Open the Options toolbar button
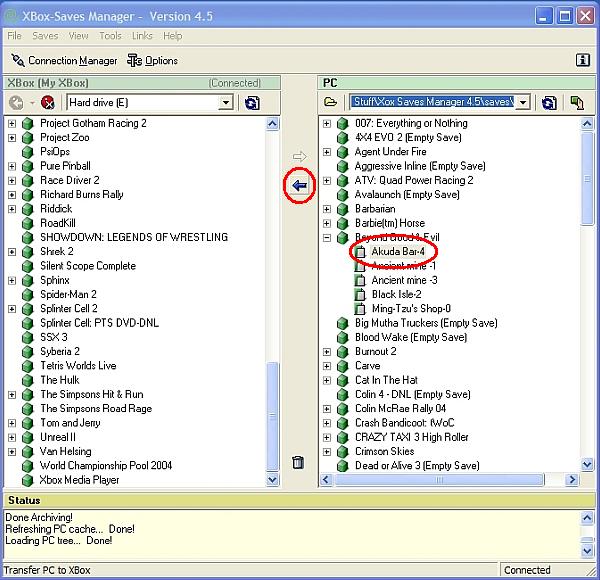This screenshot has height=580, width=600. pyautogui.click(x=152, y=60)
